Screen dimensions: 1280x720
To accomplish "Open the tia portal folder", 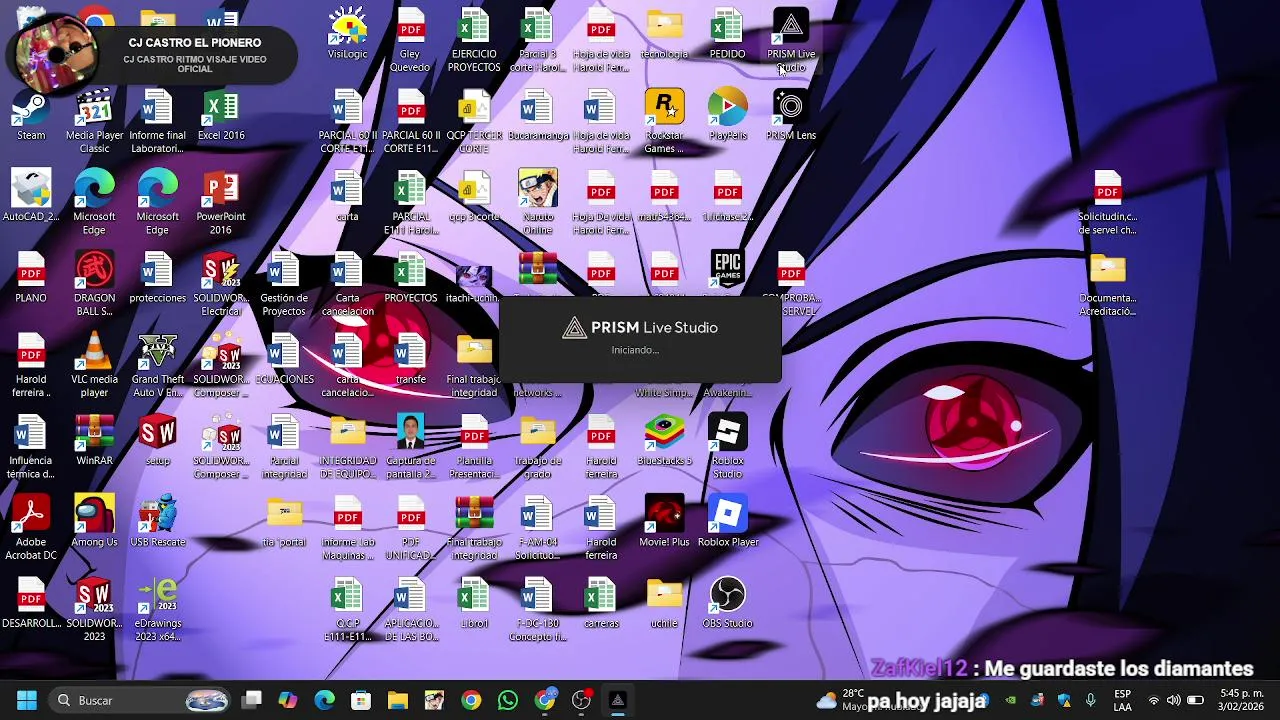I will pyautogui.click(x=284, y=521).
